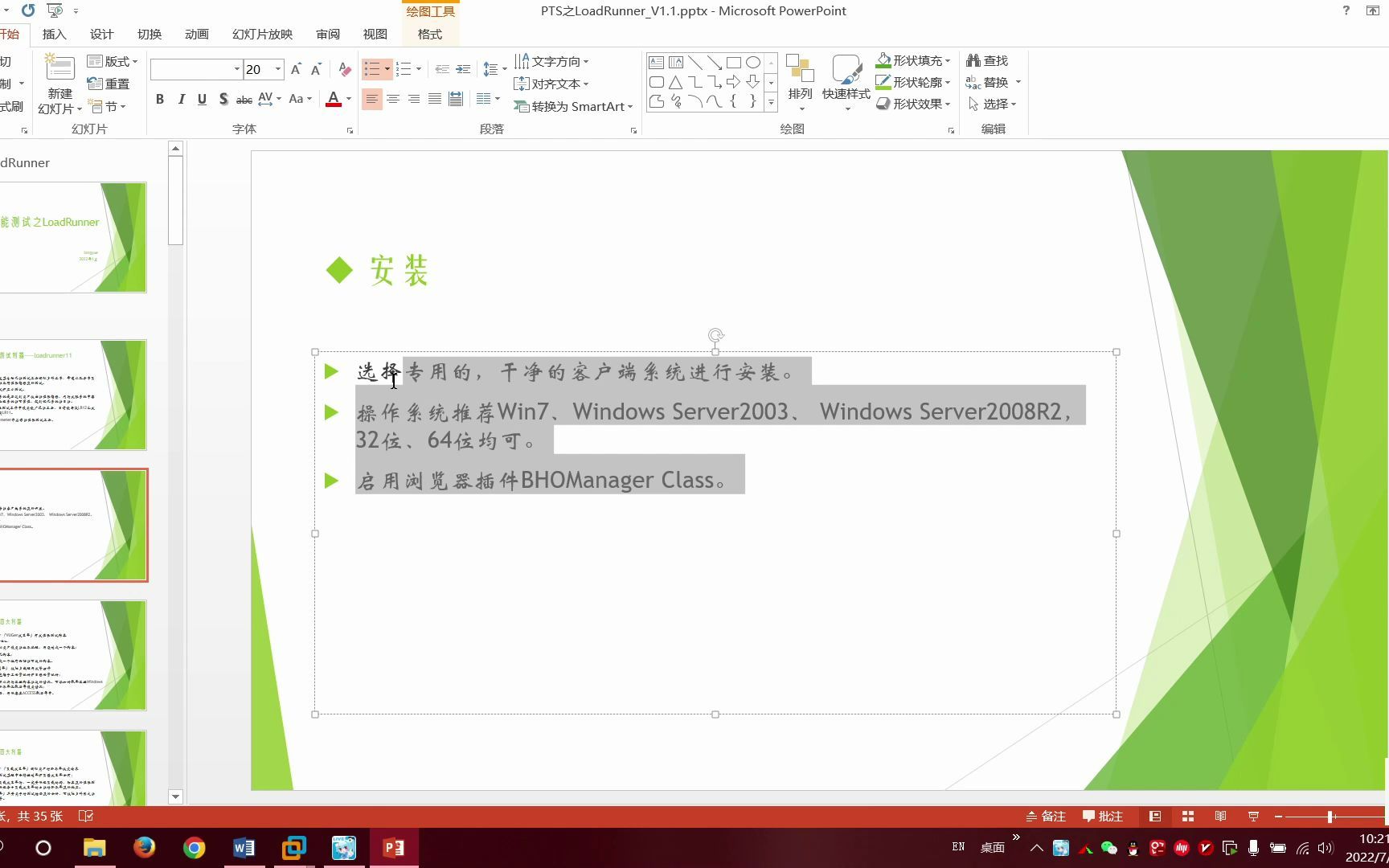Open the Arrange menu
The width and height of the screenshot is (1389, 868).
pos(800,84)
